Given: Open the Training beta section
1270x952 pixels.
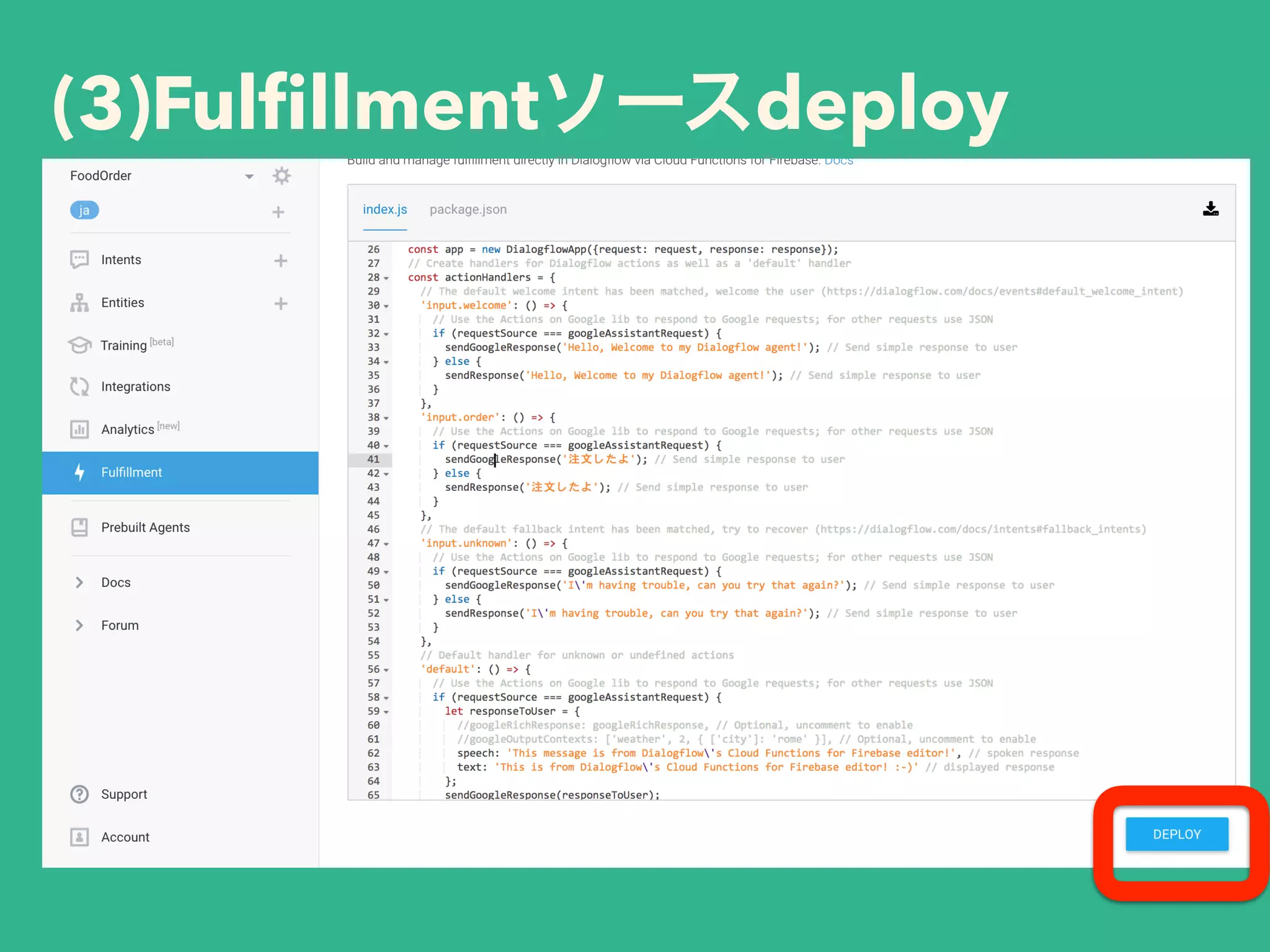Looking at the screenshot, I should click(x=137, y=345).
